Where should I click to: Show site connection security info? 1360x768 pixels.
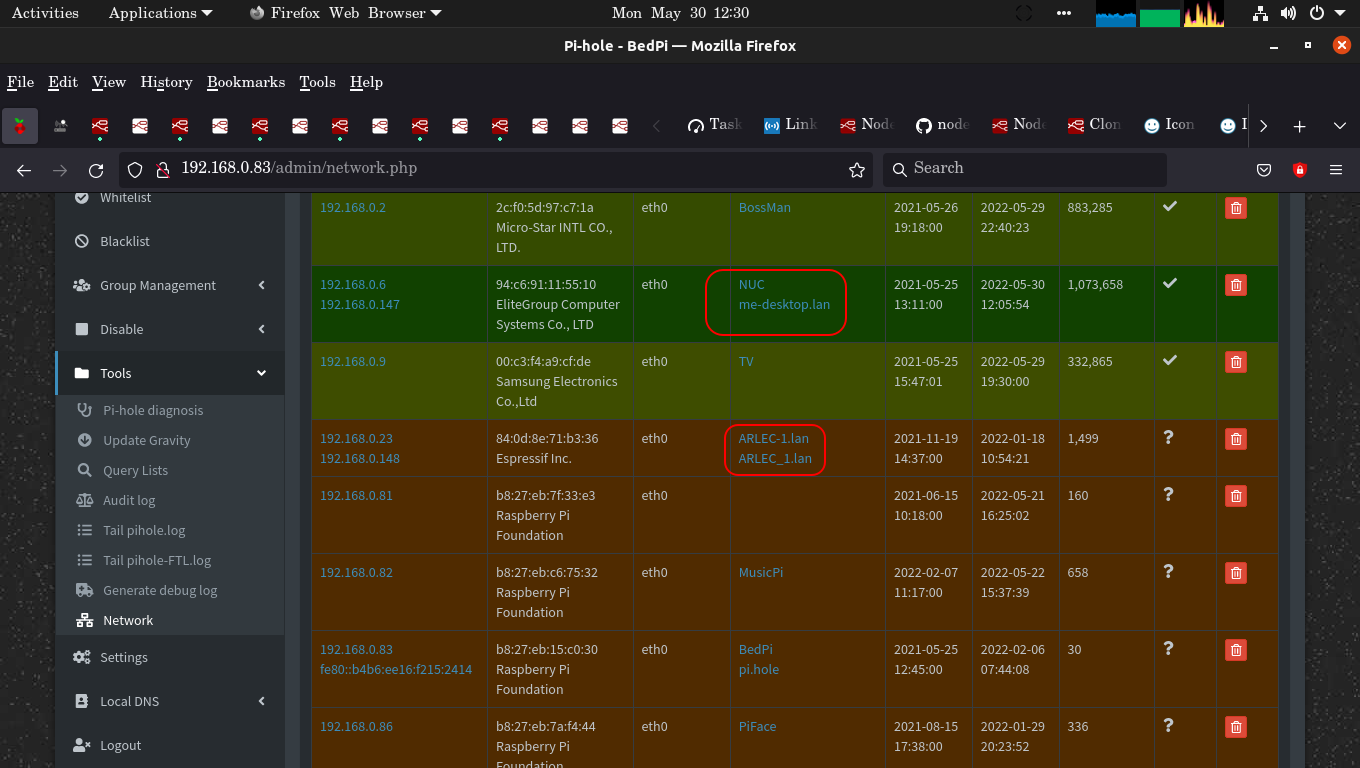click(162, 170)
